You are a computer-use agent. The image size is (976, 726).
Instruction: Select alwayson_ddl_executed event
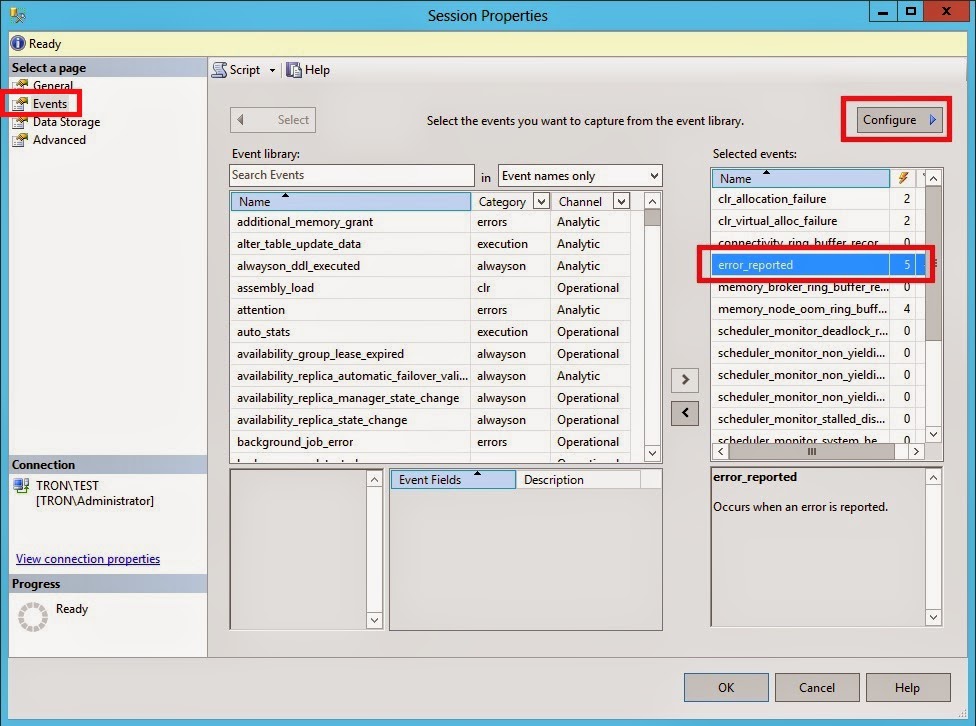[430, 266]
